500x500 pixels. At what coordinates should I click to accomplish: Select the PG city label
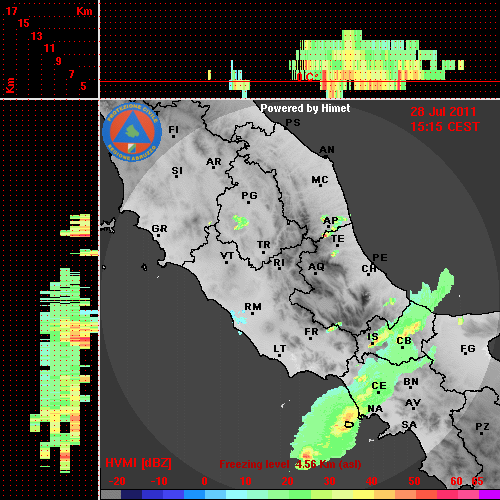tap(250, 195)
